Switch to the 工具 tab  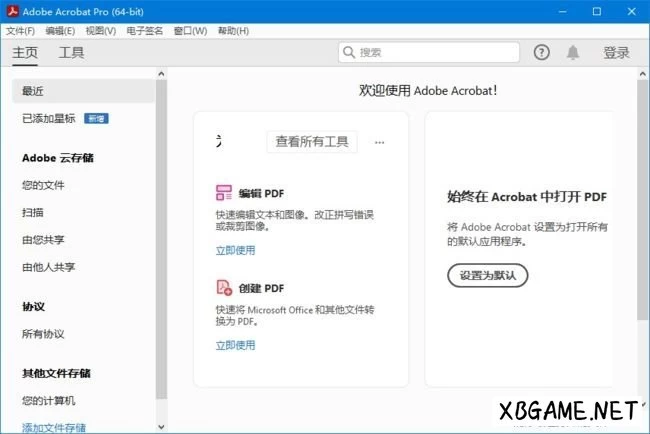[x=71, y=53]
